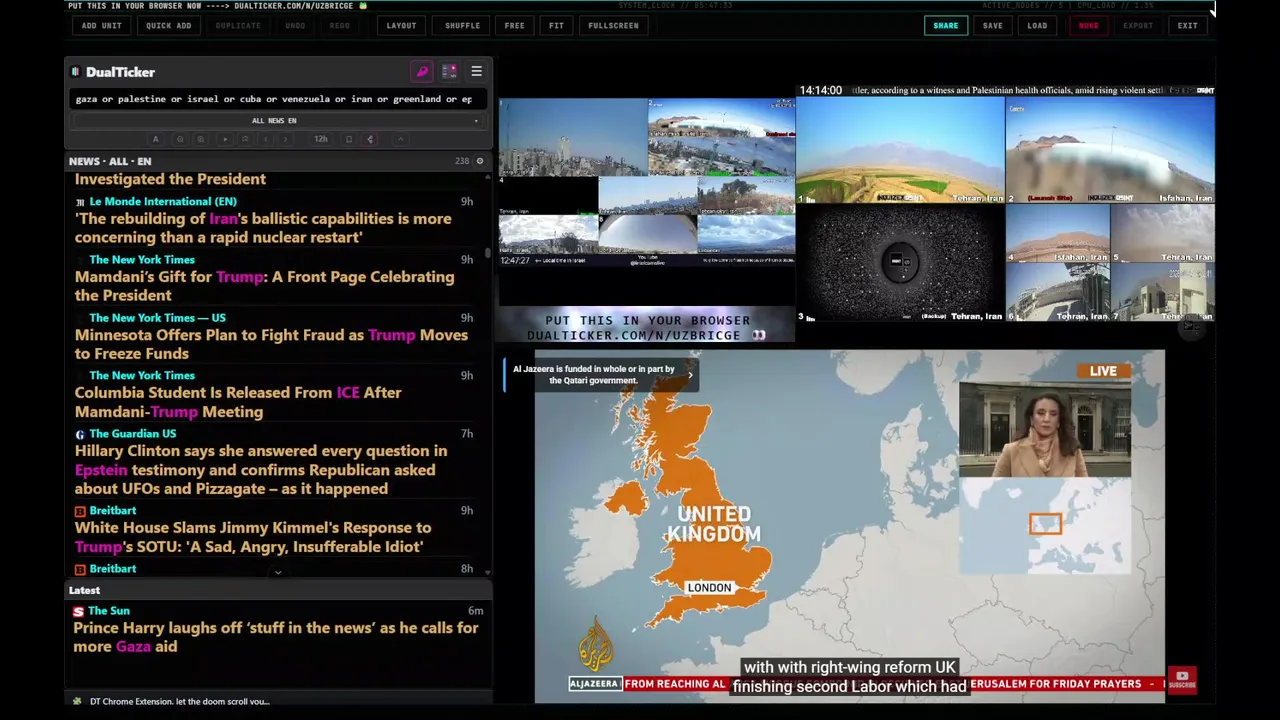Open news panel settings gear icon
1280x720 pixels.
click(479, 161)
